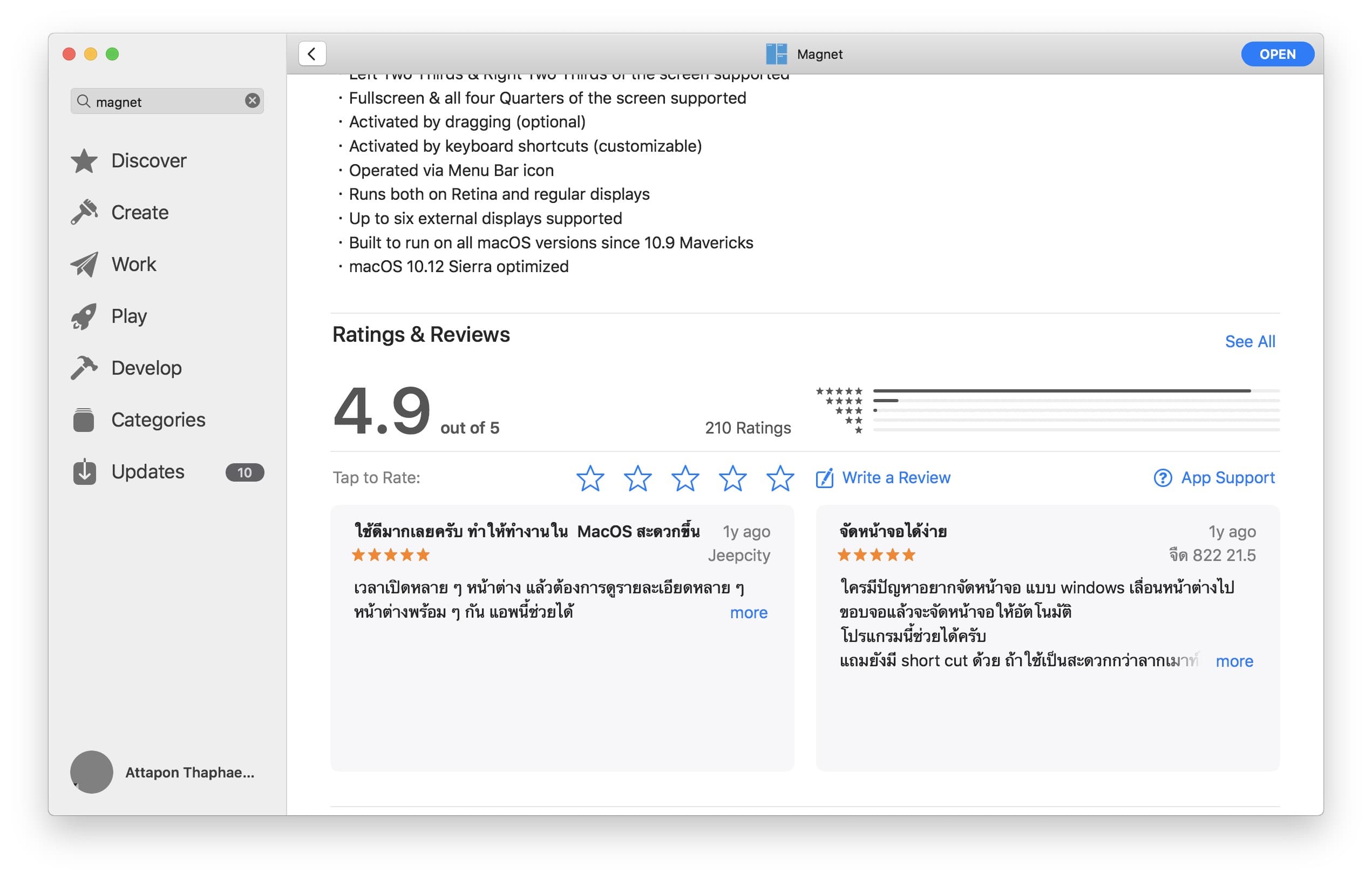Expand Jeepcity's review with more
This screenshot has width=1372, height=879.
coord(749,612)
